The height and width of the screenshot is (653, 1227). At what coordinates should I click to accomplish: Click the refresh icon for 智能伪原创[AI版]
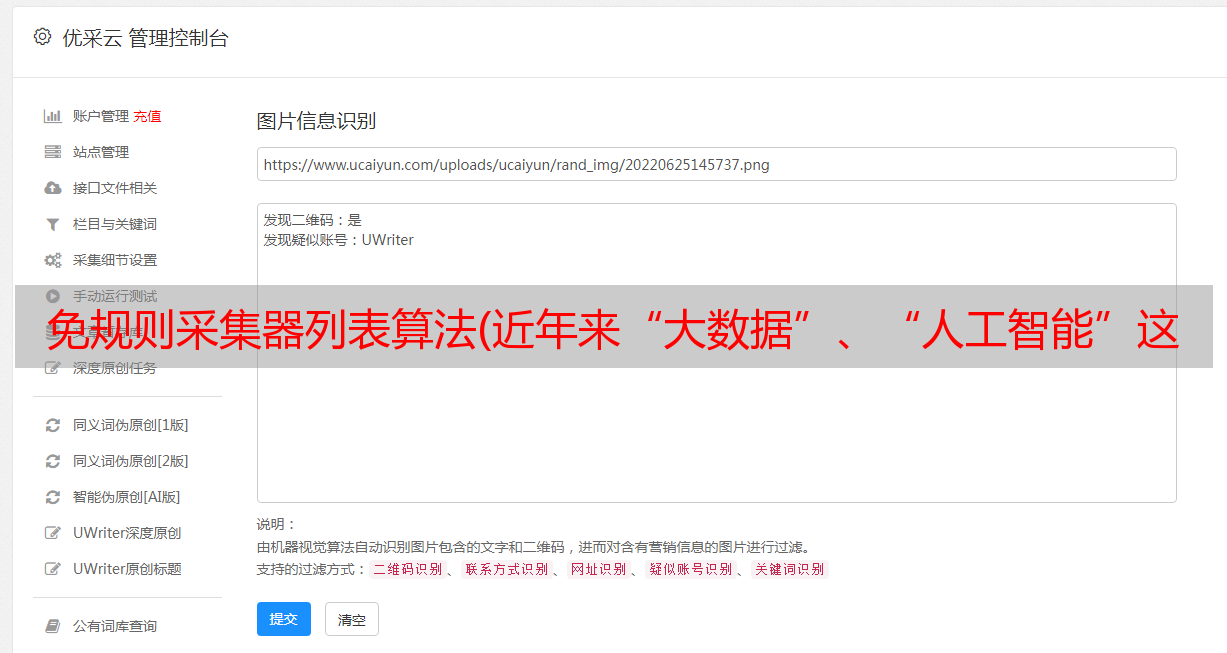click(x=53, y=497)
